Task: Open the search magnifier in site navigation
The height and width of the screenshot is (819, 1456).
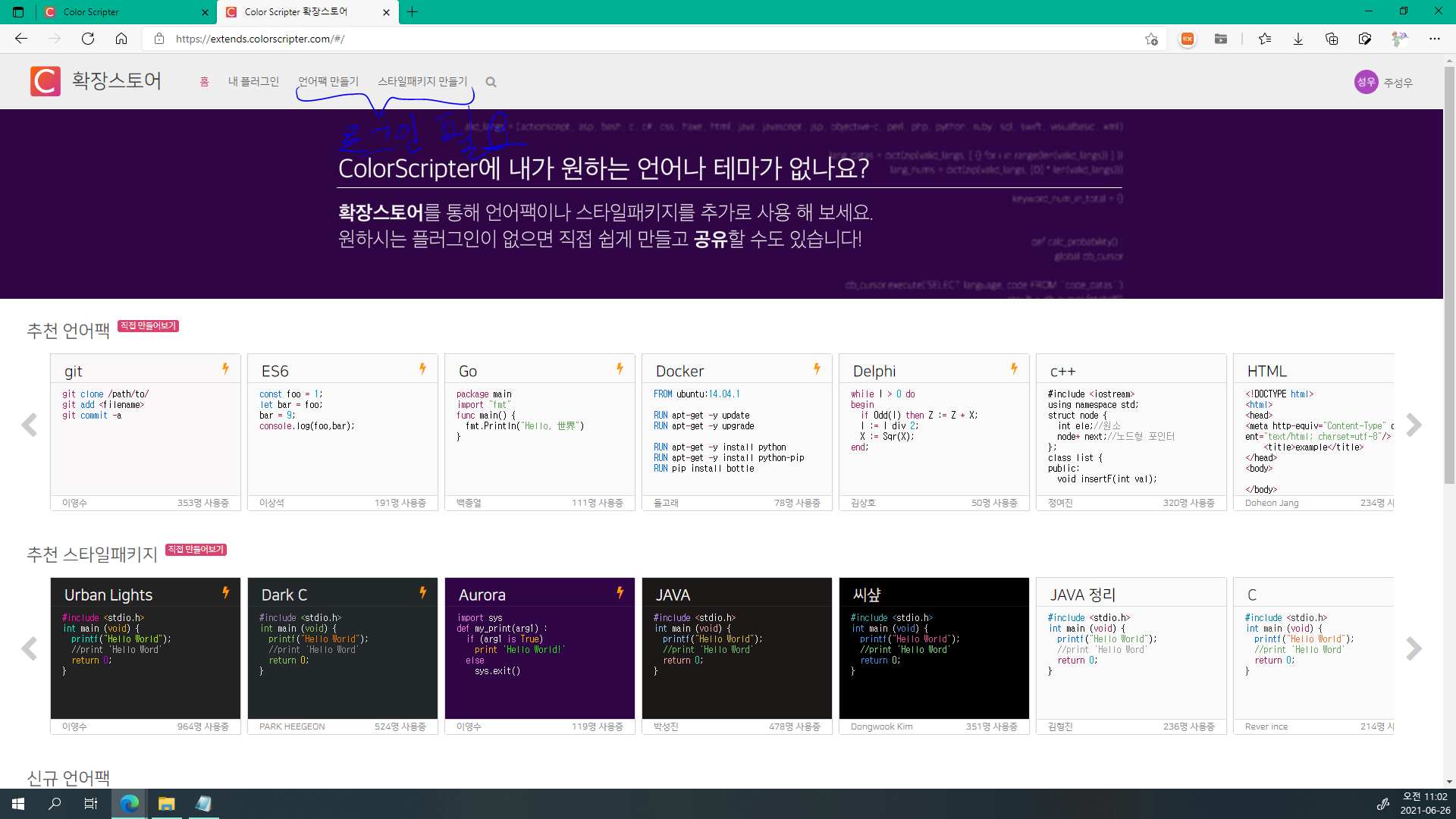Action: click(491, 82)
